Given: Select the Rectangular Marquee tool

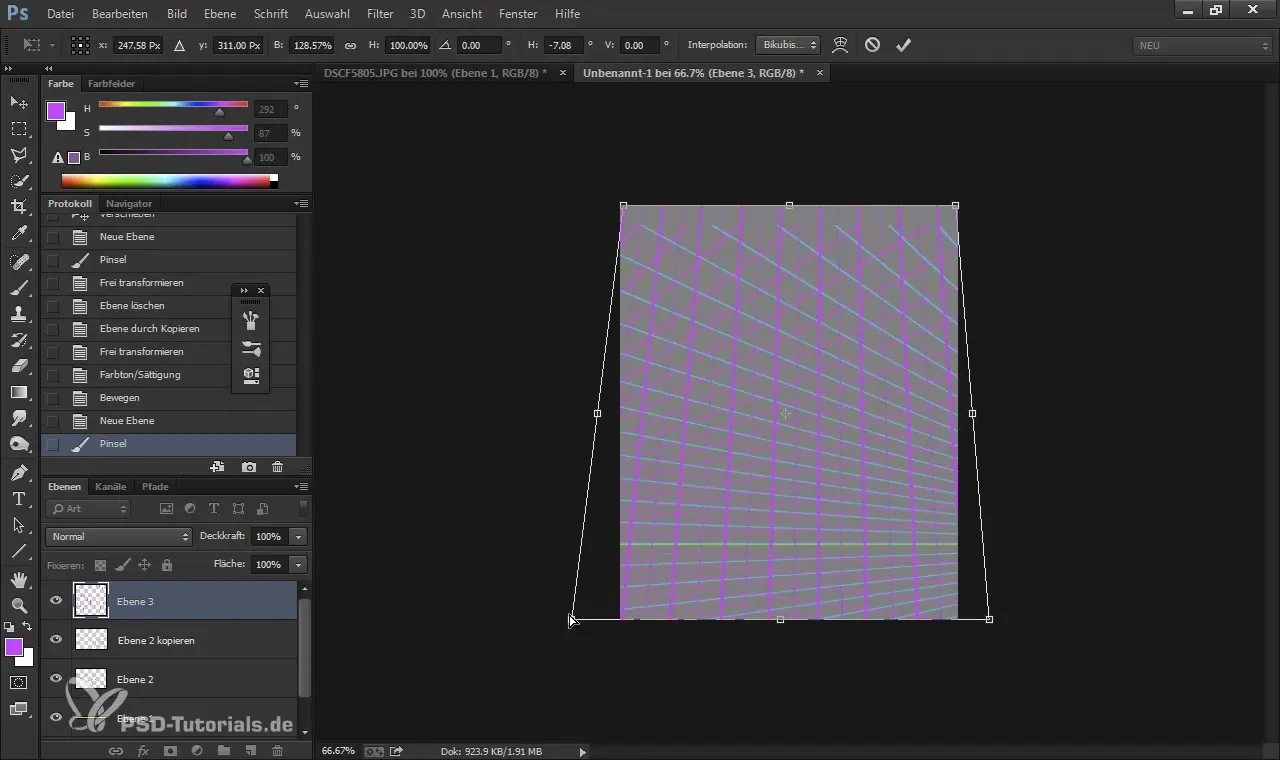Looking at the screenshot, I should 19,129.
